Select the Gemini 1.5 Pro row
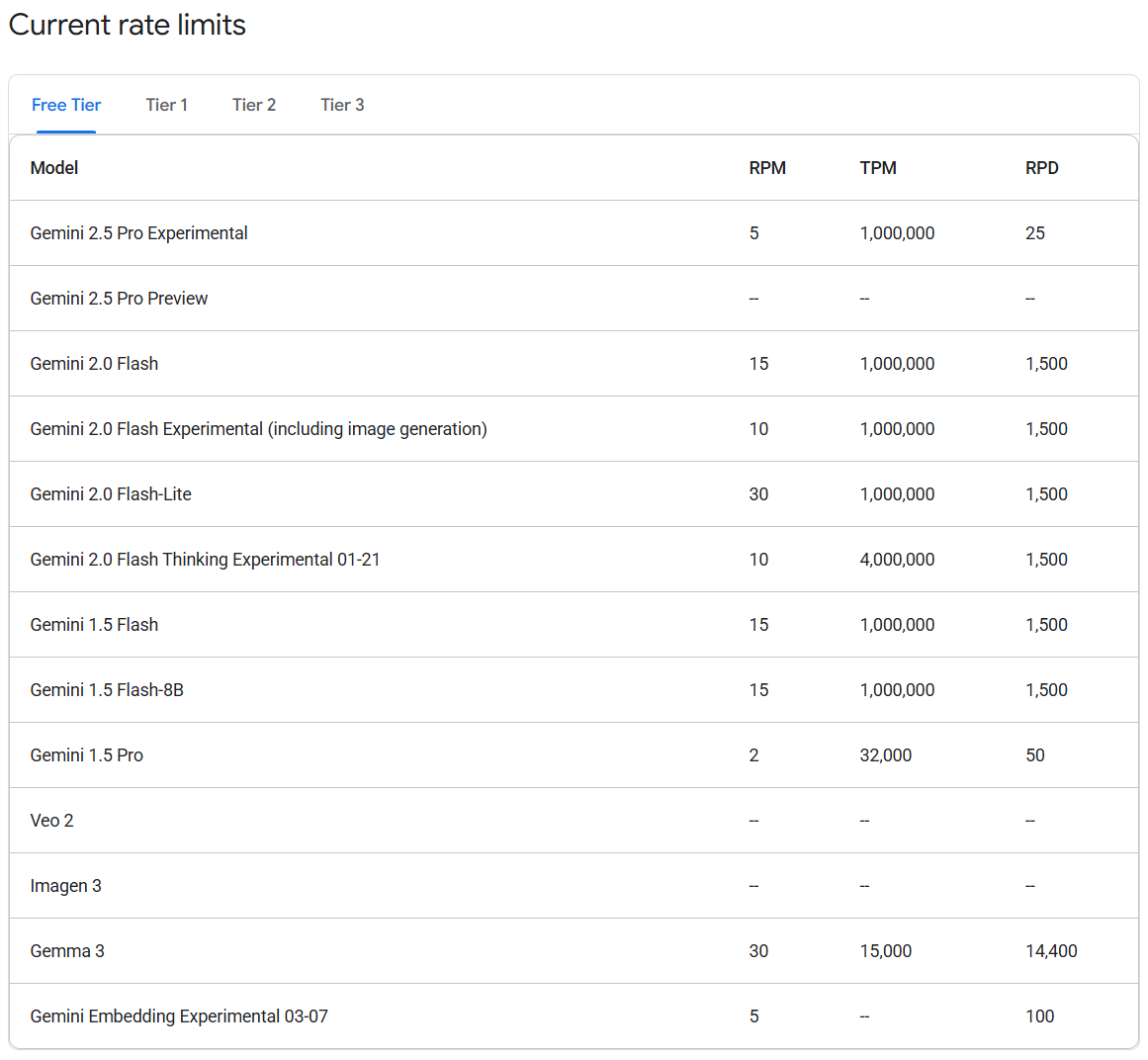Image resolution: width=1148 pixels, height=1060 pixels. 85,755
